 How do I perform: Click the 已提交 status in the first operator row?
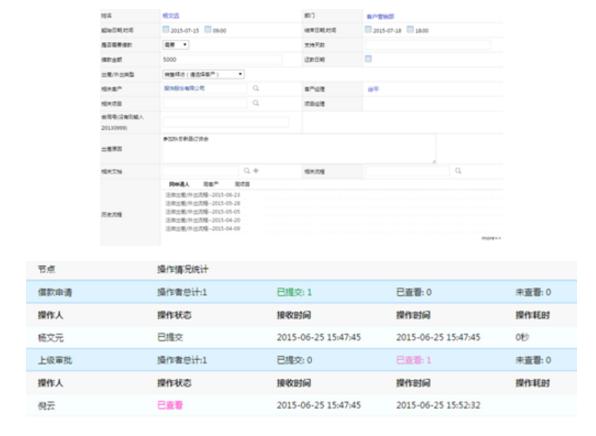[x=170, y=337]
